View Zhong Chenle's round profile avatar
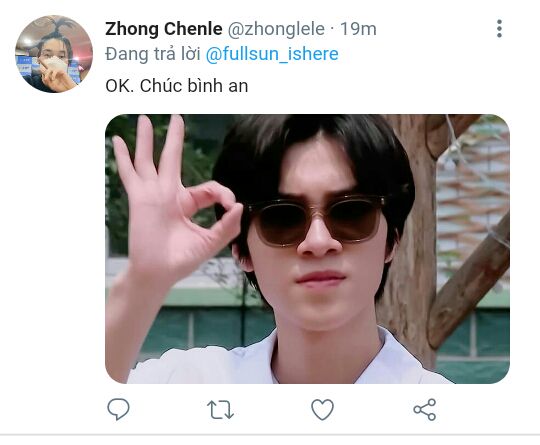The image size is (540, 445). 54,54
